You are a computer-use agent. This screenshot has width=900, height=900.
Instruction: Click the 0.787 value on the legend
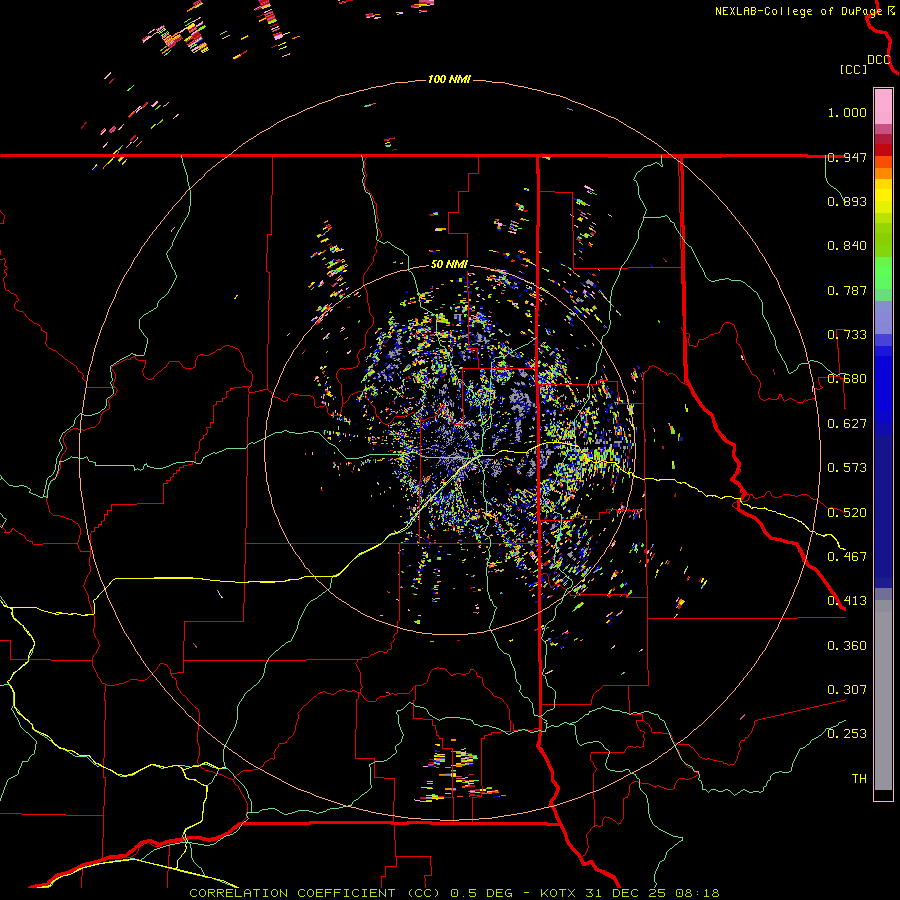[x=847, y=290]
